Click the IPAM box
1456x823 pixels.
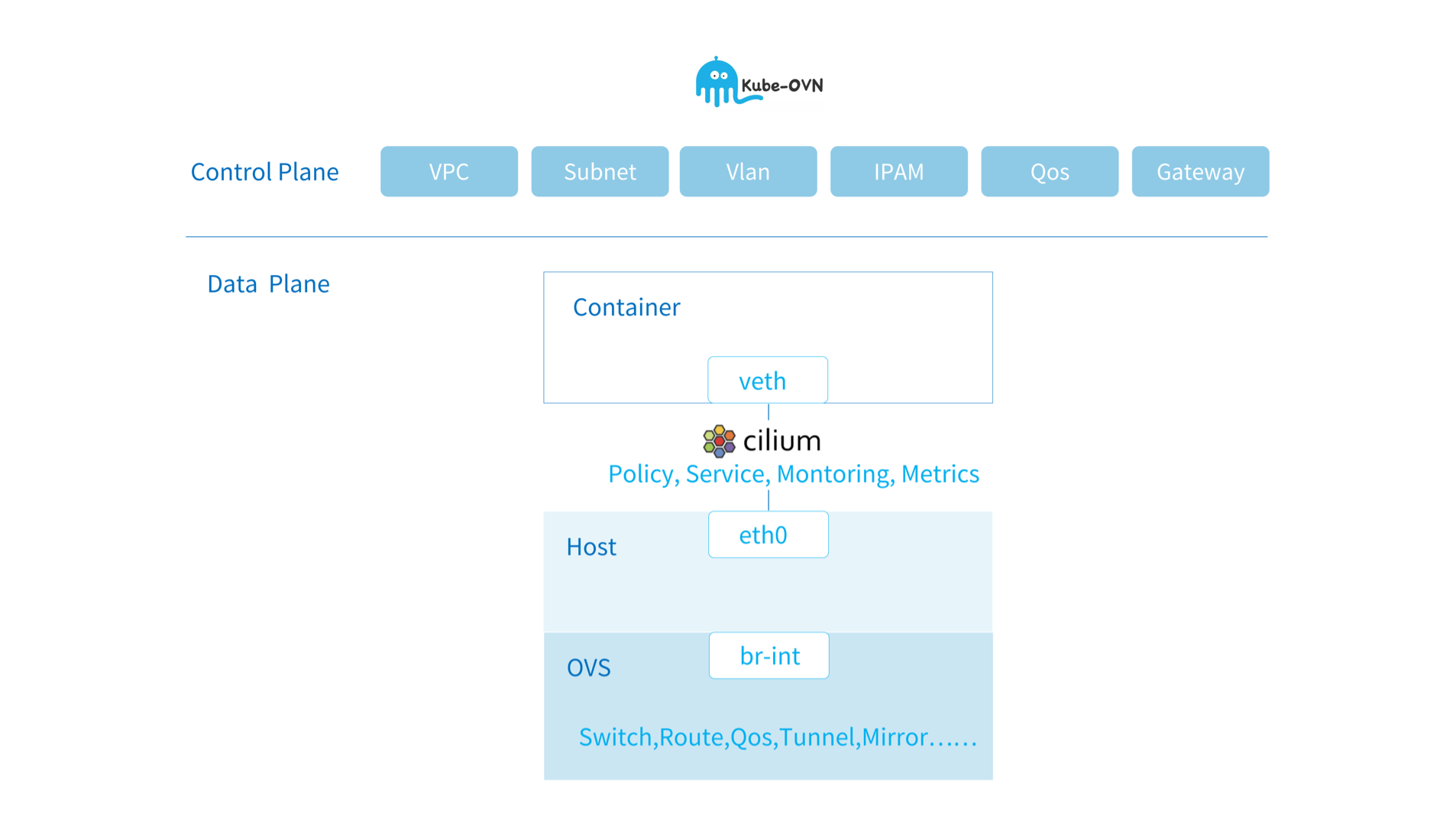(898, 172)
